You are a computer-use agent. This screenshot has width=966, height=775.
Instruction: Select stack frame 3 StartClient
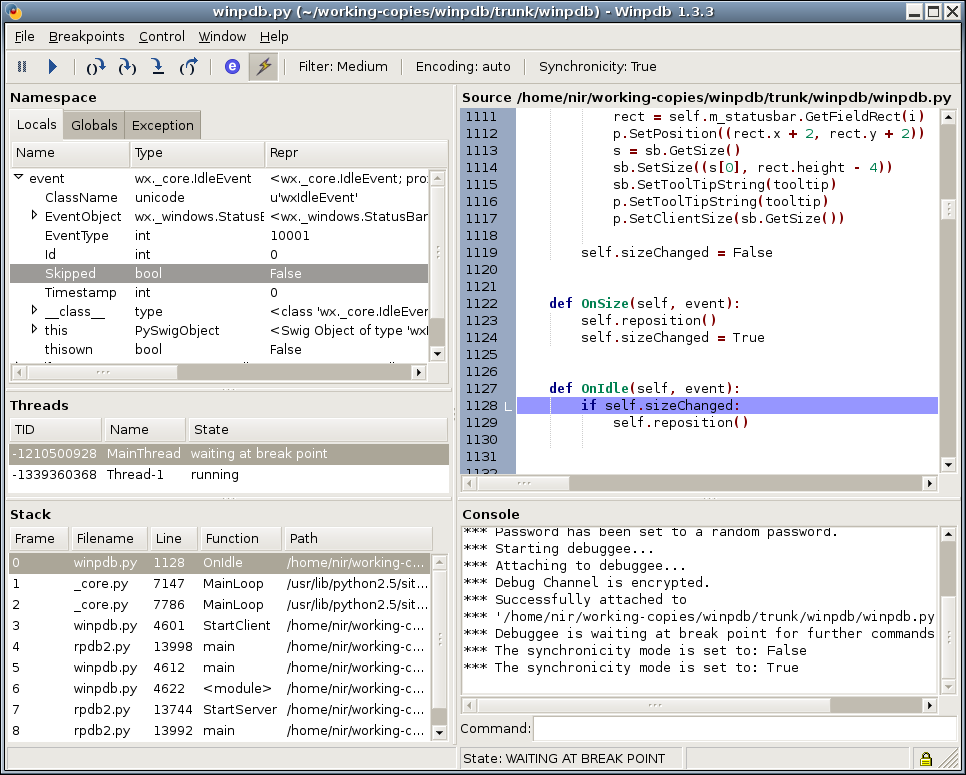(x=219, y=626)
